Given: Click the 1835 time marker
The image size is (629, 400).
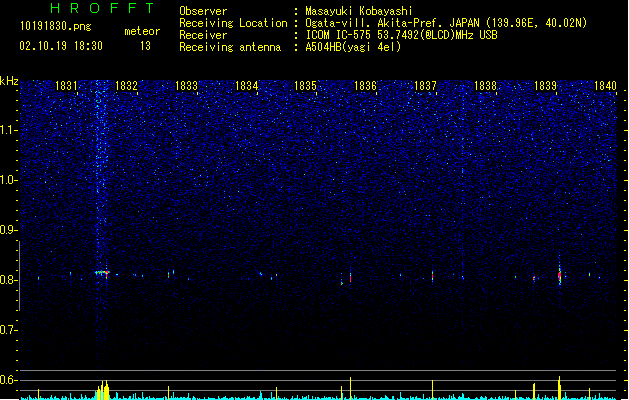Looking at the screenshot, I should pos(306,86).
